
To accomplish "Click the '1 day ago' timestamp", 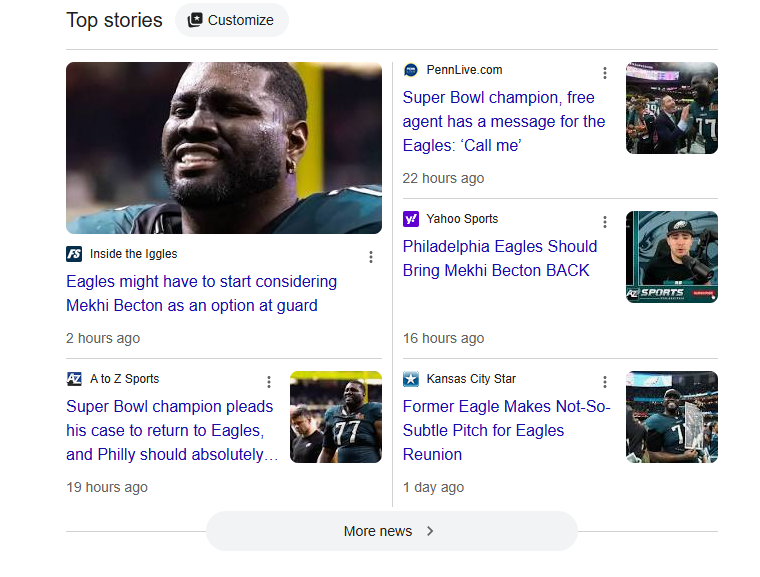I will point(433,487).
